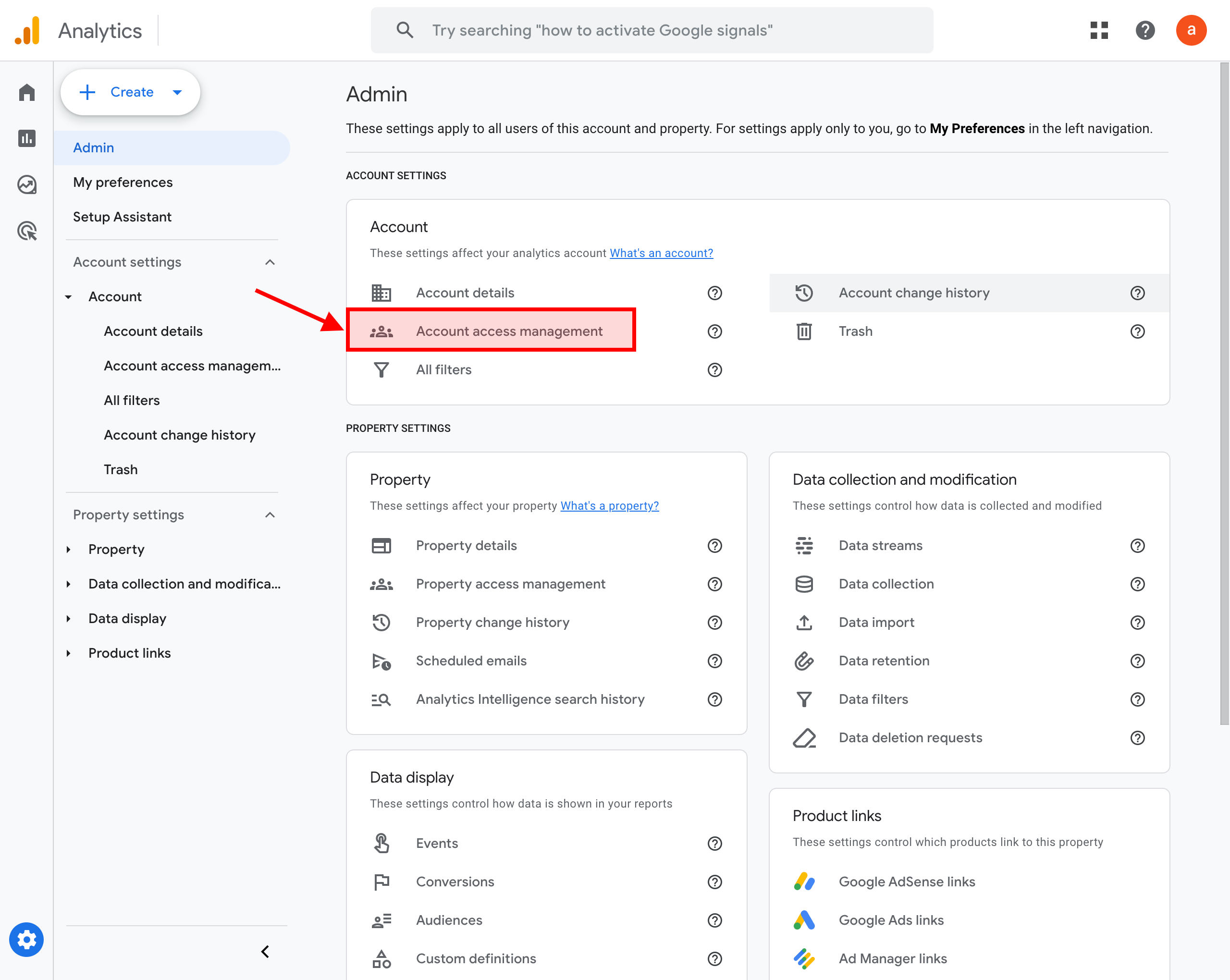
Task: Open the Help icon in header
Action: pos(1145,30)
